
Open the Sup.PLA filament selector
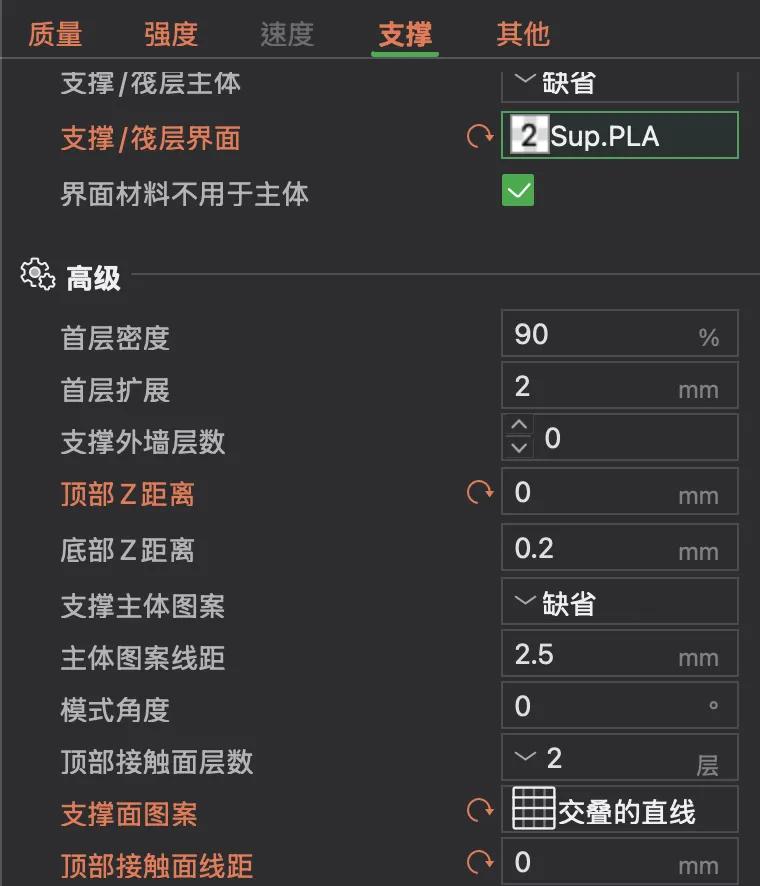click(x=619, y=135)
